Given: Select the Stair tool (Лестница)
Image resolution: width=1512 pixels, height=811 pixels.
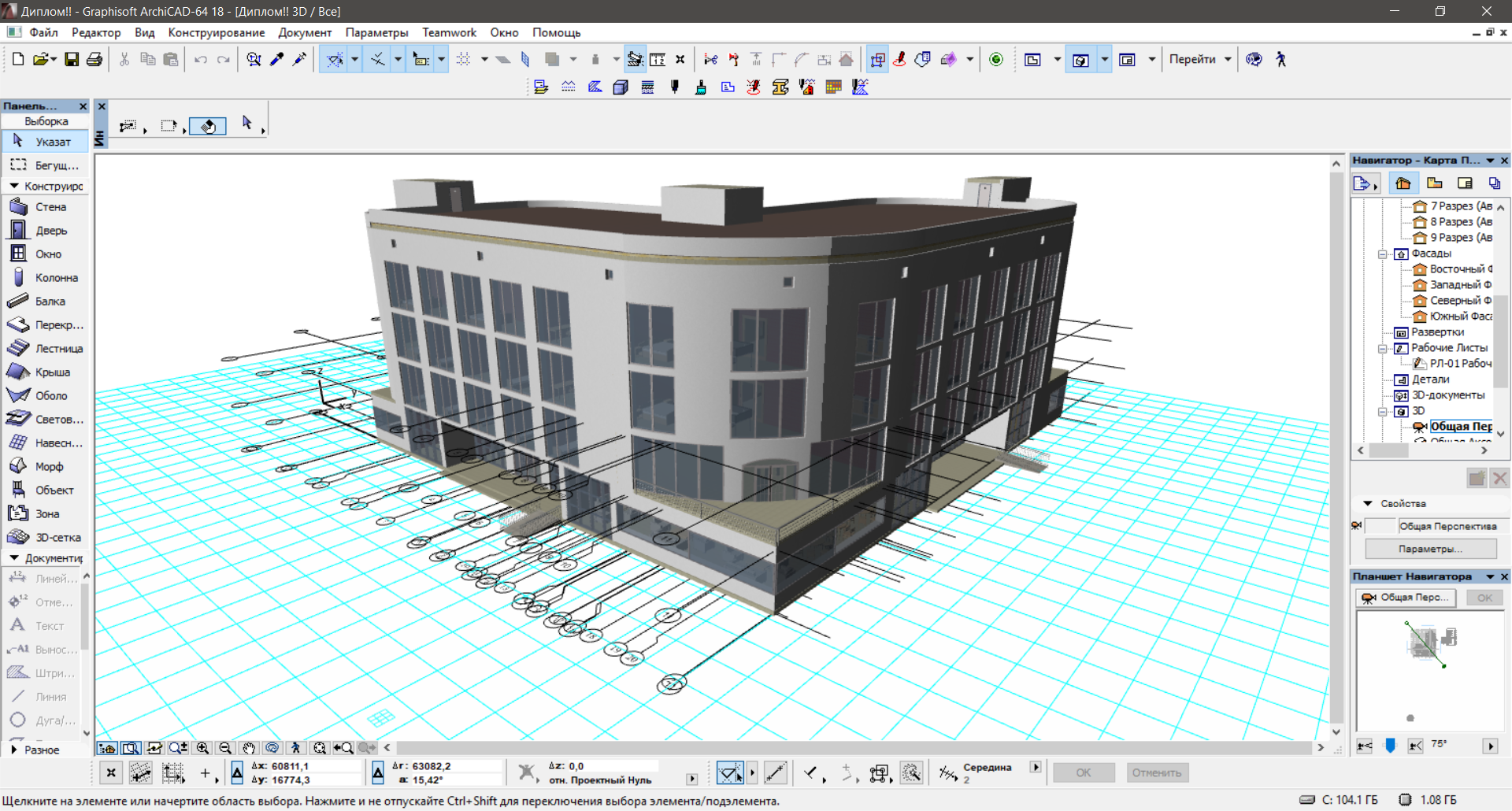Looking at the screenshot, I should click(x=46, y=349).
